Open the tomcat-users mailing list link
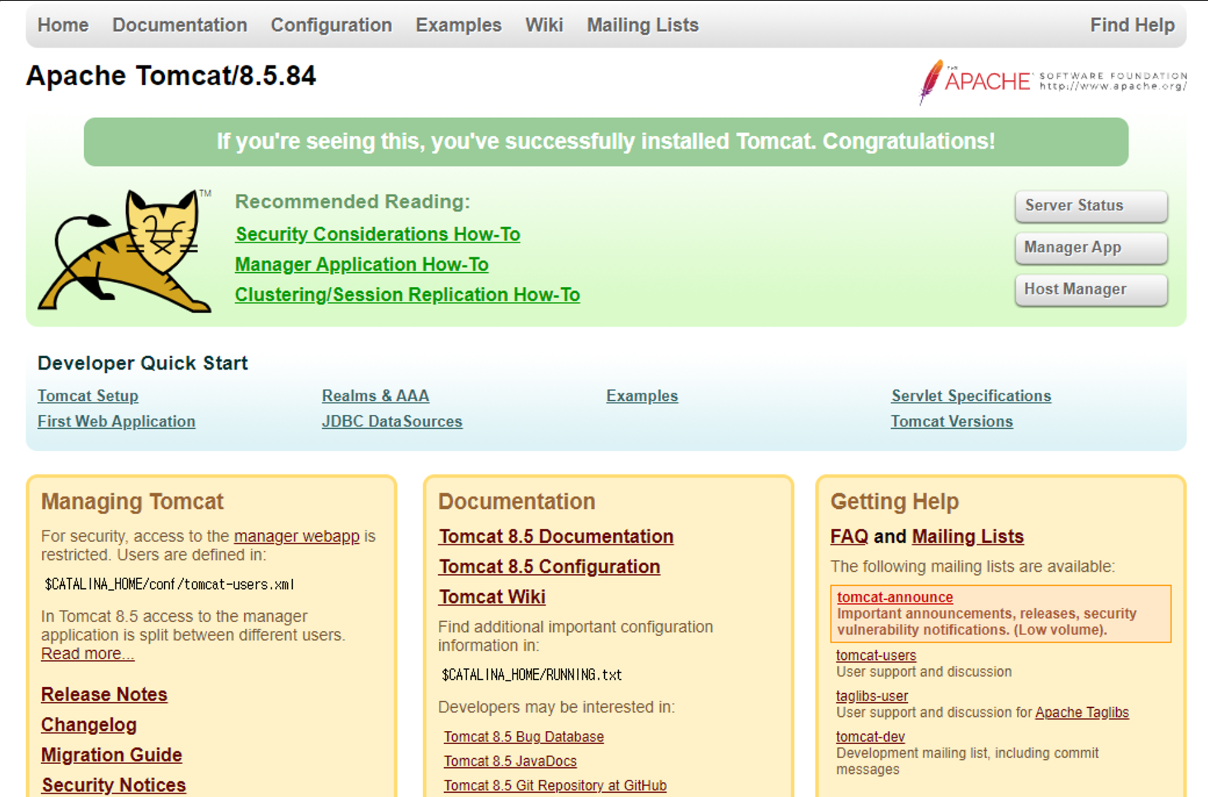This screenshot has height=797, width=1208. click(x=876, y=656)
